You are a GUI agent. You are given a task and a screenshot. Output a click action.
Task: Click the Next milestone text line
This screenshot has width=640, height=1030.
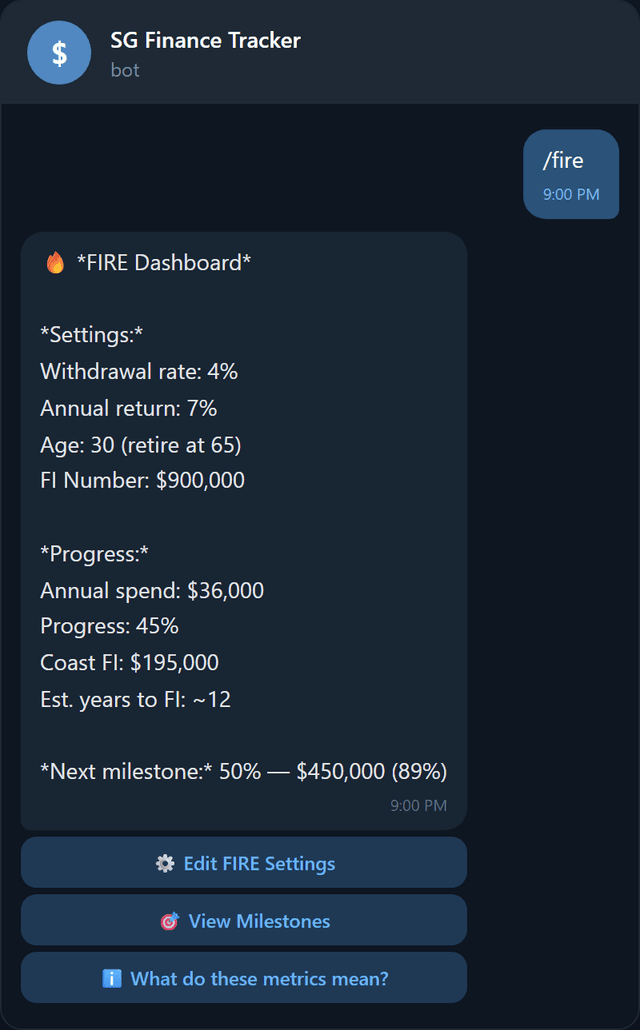[x=243, y=771]
